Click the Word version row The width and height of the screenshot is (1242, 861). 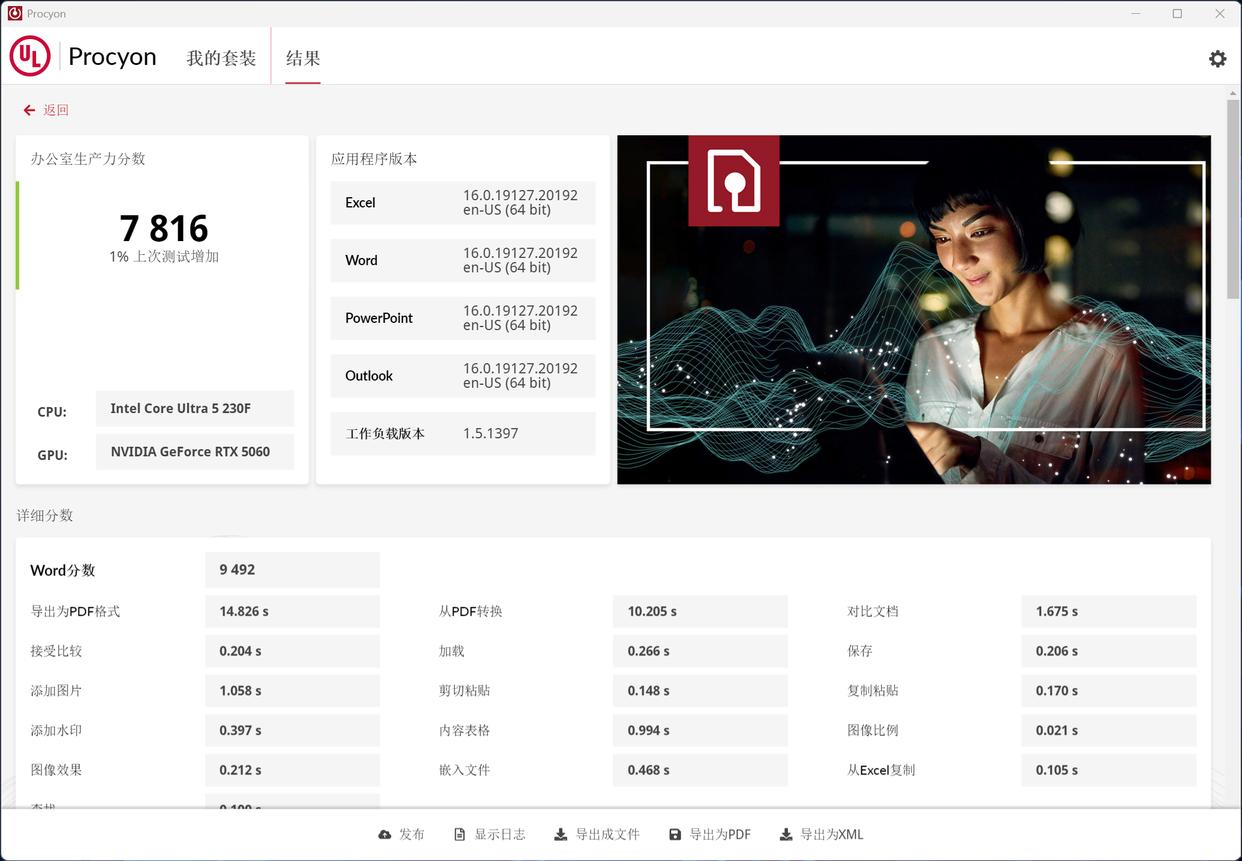click(463, 260)
